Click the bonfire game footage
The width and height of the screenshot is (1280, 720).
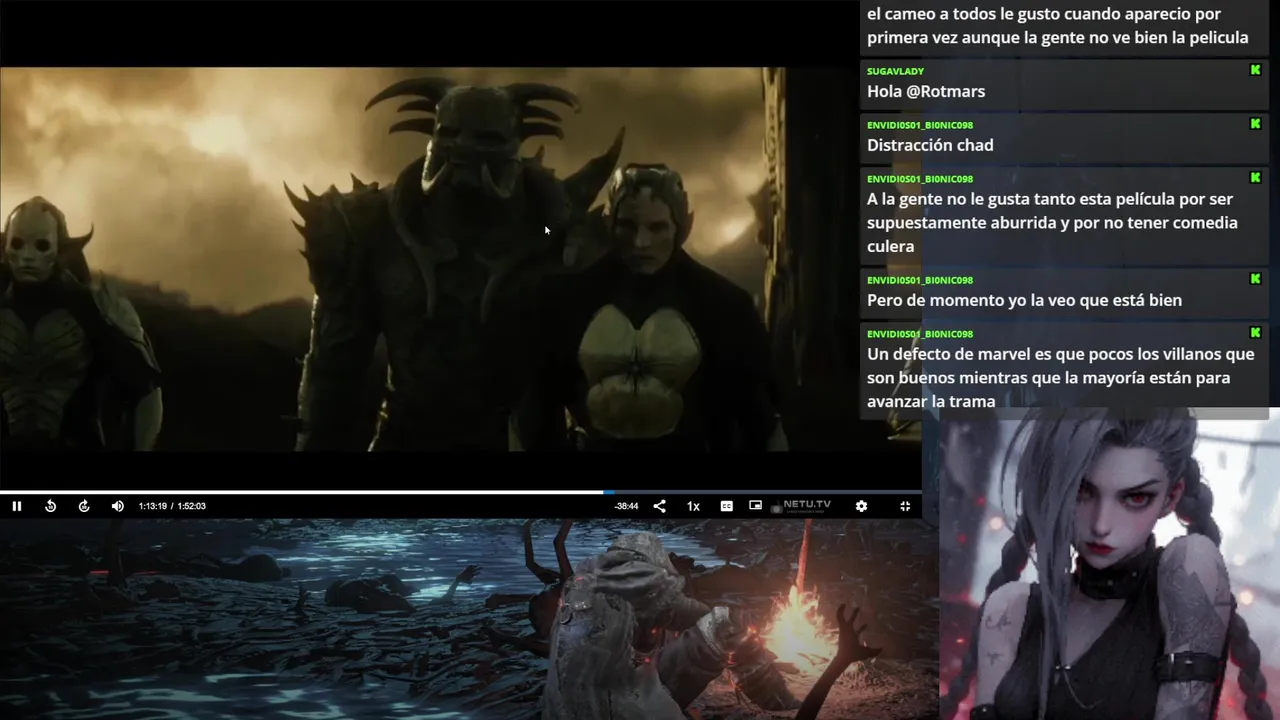(x=469, y=620)
